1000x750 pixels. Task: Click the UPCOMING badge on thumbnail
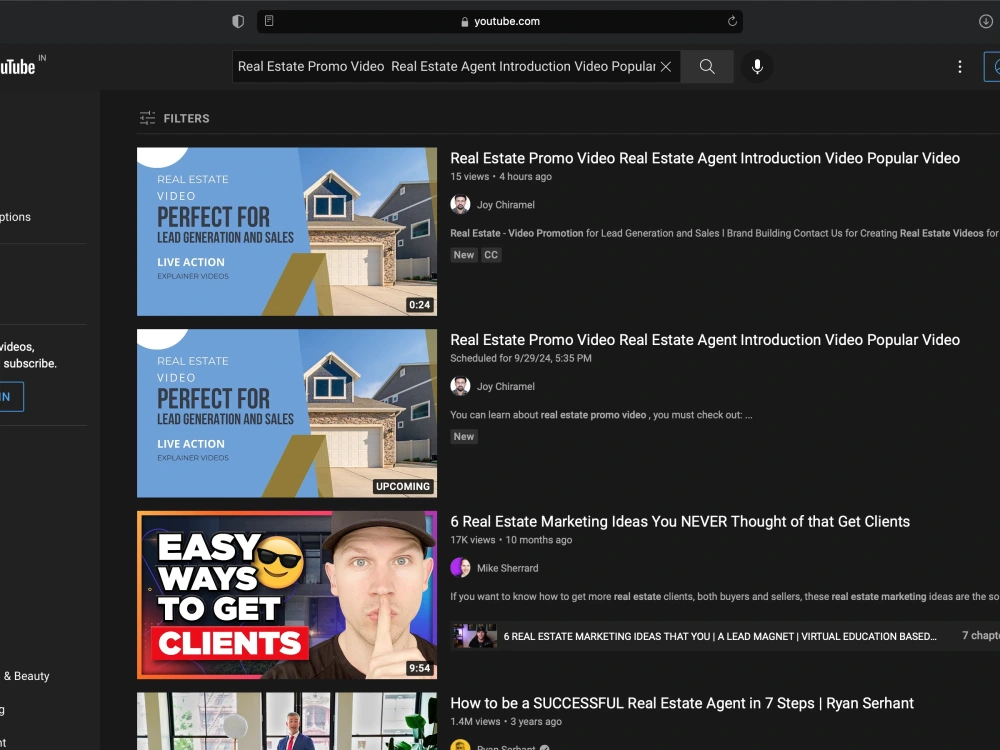pyautogui.click(x=403, y=487)
